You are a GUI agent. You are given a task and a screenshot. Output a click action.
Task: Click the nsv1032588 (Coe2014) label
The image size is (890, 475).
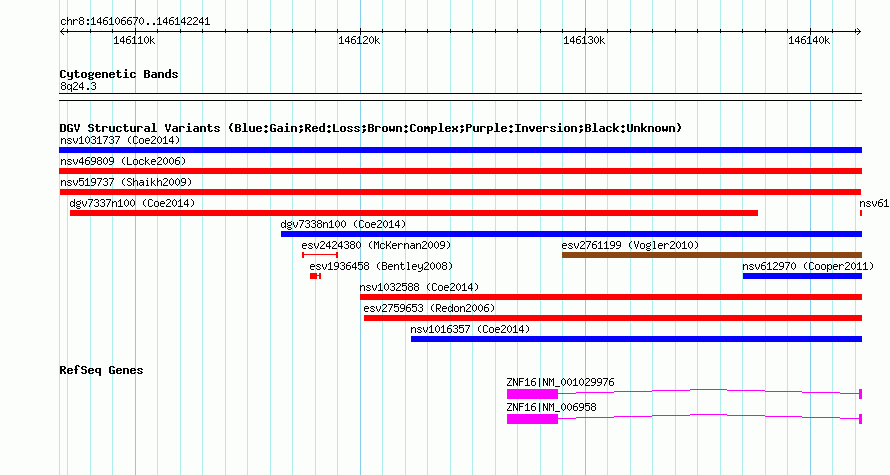pyautogui.click(x=419, y=287)
